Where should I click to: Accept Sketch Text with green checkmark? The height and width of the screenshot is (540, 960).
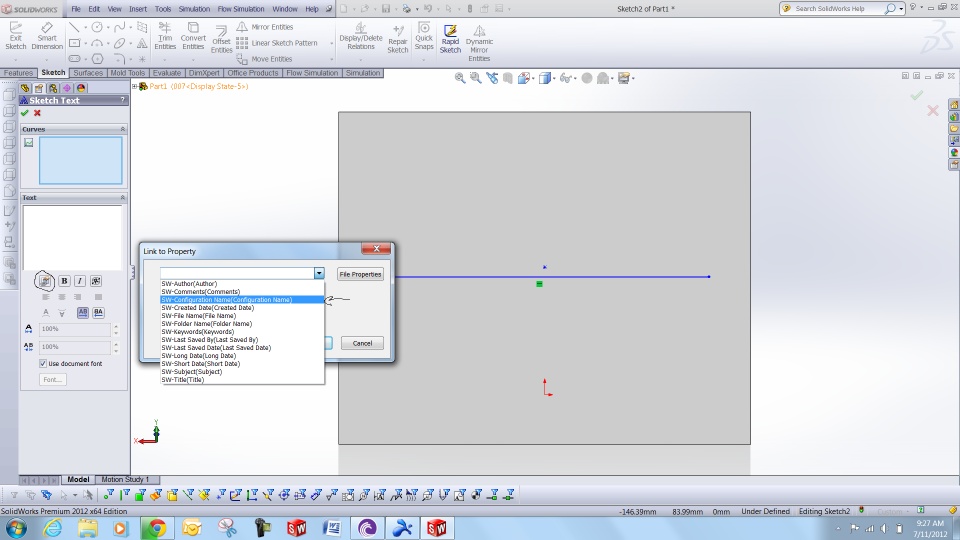coord(24,113)
